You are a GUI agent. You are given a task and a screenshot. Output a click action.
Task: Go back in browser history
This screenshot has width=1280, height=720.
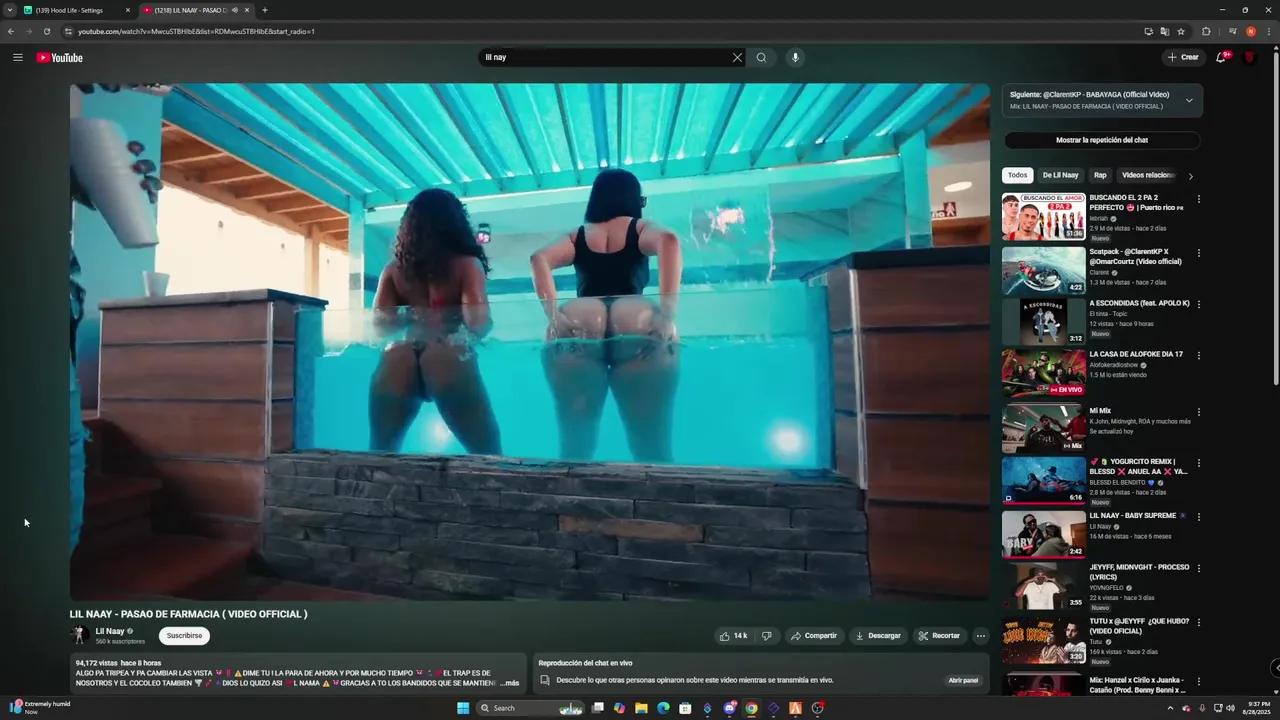click(x=11, y=31)
